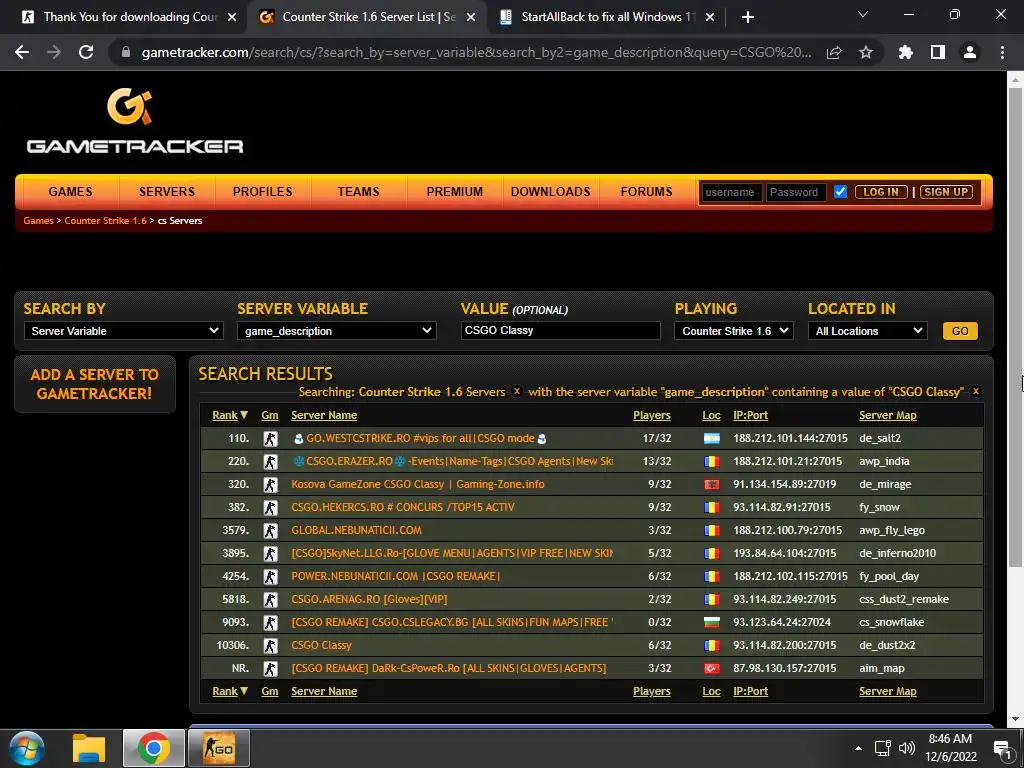Sort by Rank in bottom header
Image resolution: width=1024 pixels, height=768 pixels.
point(230,691)
